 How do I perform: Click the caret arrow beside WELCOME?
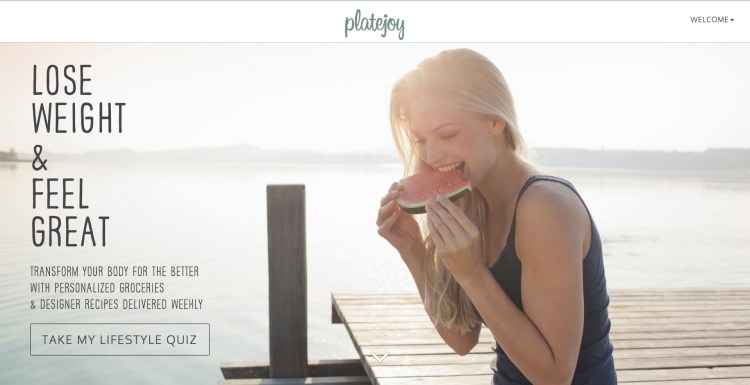point(732,20)
